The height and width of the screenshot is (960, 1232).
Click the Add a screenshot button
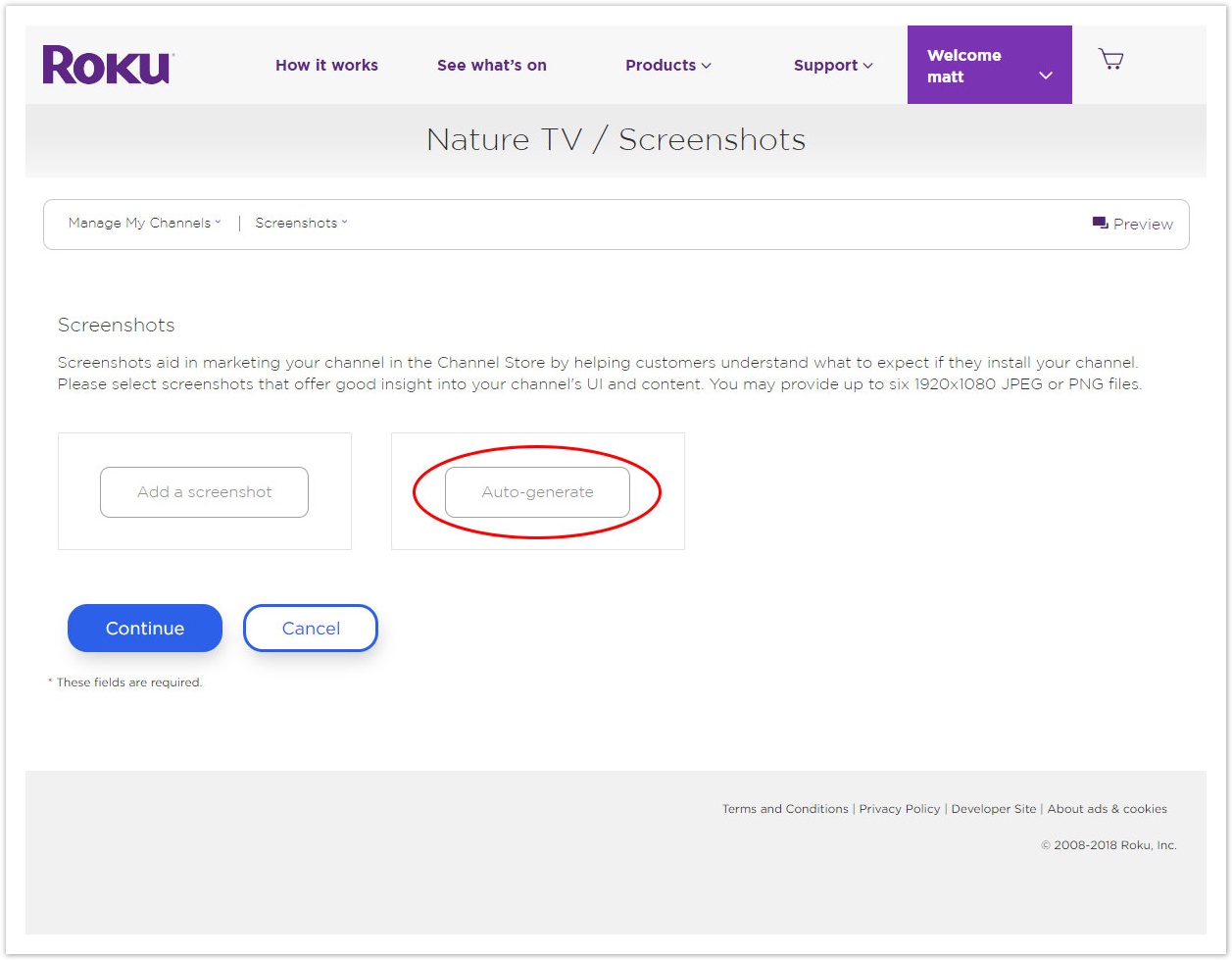pyautogui.click(x=204, y=492)
